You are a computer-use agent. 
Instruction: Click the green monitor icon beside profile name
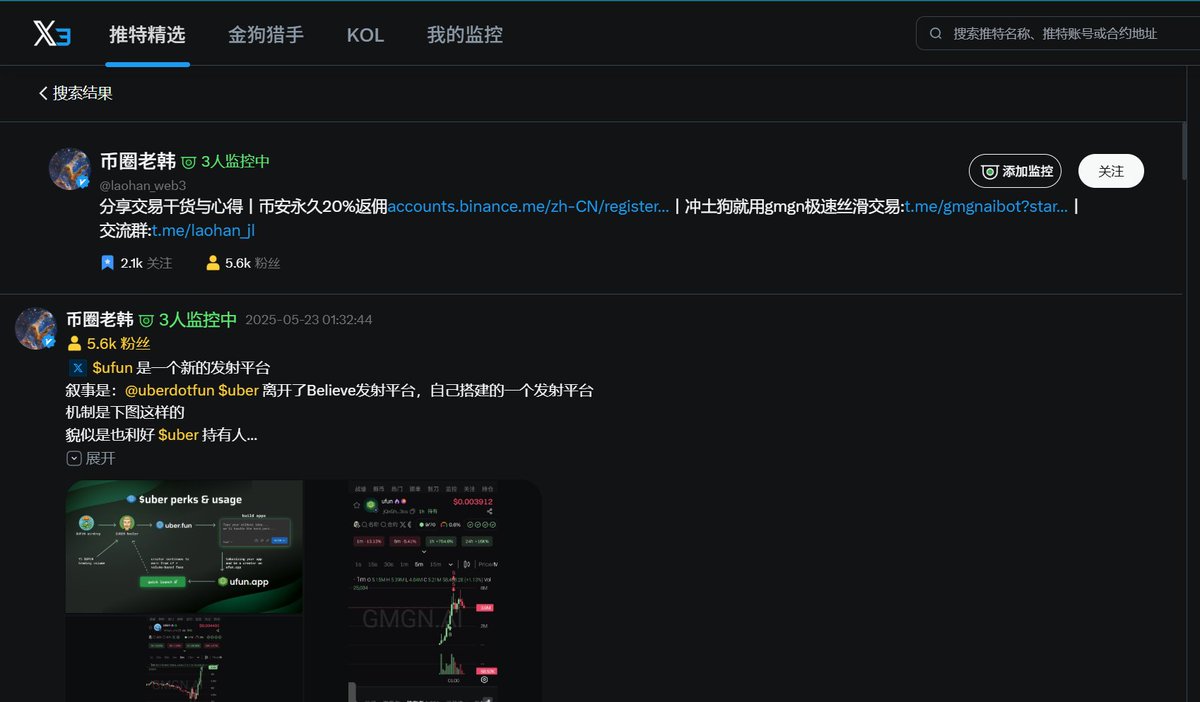pyautogui.click(x=189, y=162)
